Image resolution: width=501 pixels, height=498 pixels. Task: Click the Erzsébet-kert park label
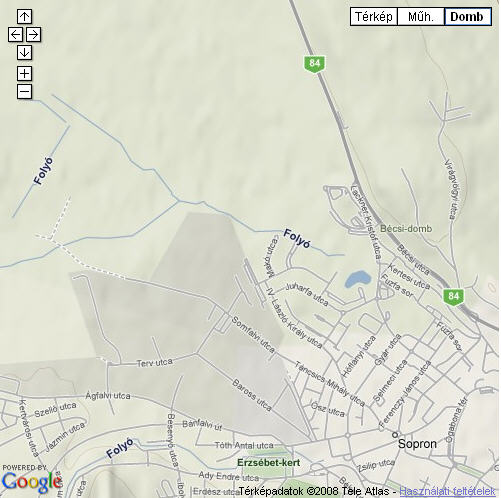pyautogui.click(x=268, y=463)
